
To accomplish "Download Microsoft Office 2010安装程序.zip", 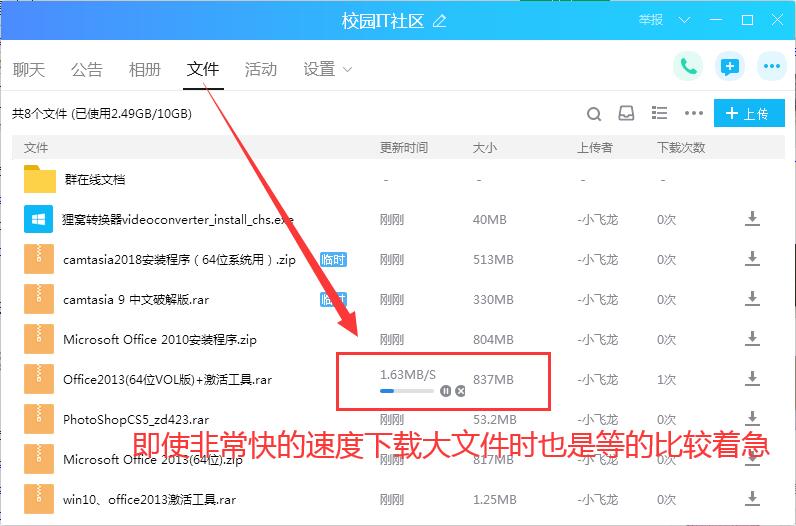I will coord(752,339).
